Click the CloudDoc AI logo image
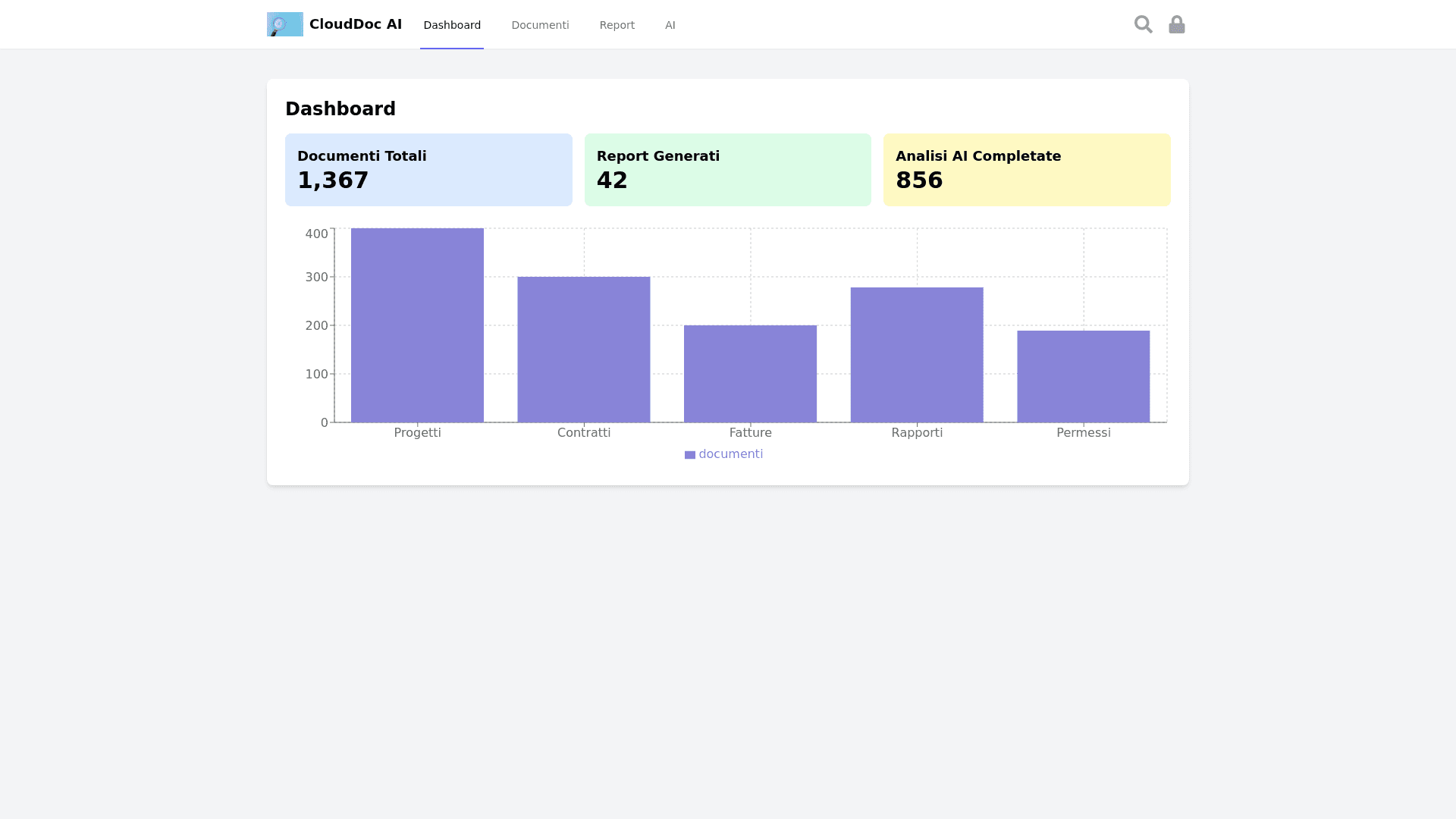This screenshot has height=819, width=1456. click(x=284, y=24)
